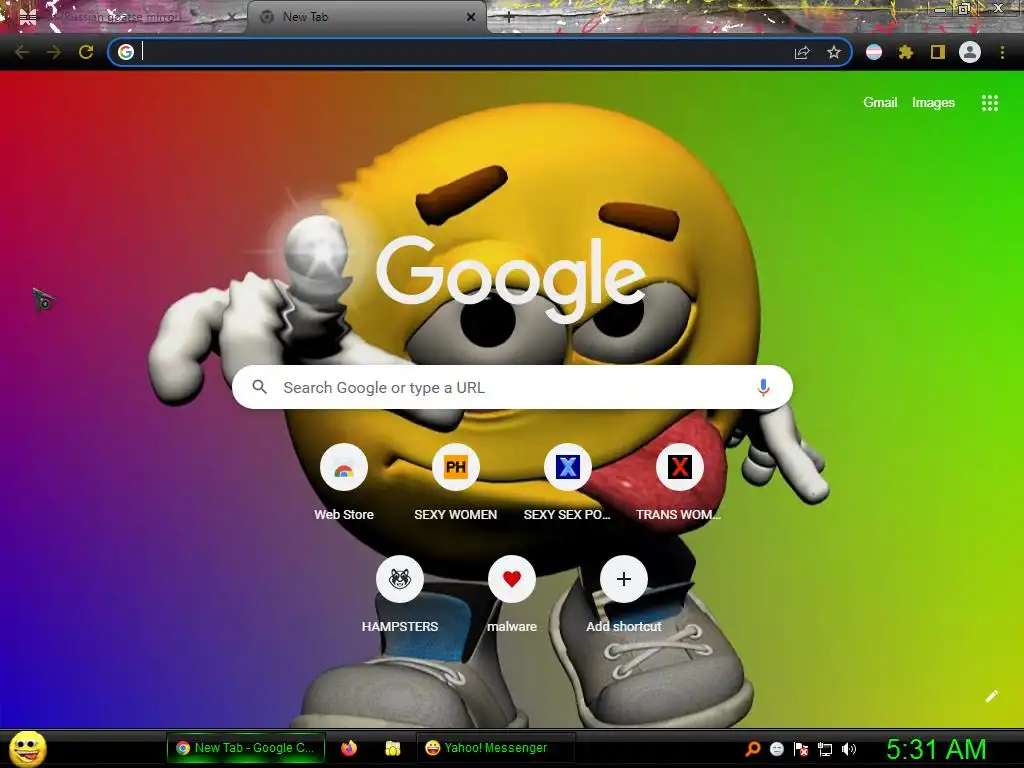Open the folder icon in taskbar
1024x768 pixels.
click(x=392, y=748)
